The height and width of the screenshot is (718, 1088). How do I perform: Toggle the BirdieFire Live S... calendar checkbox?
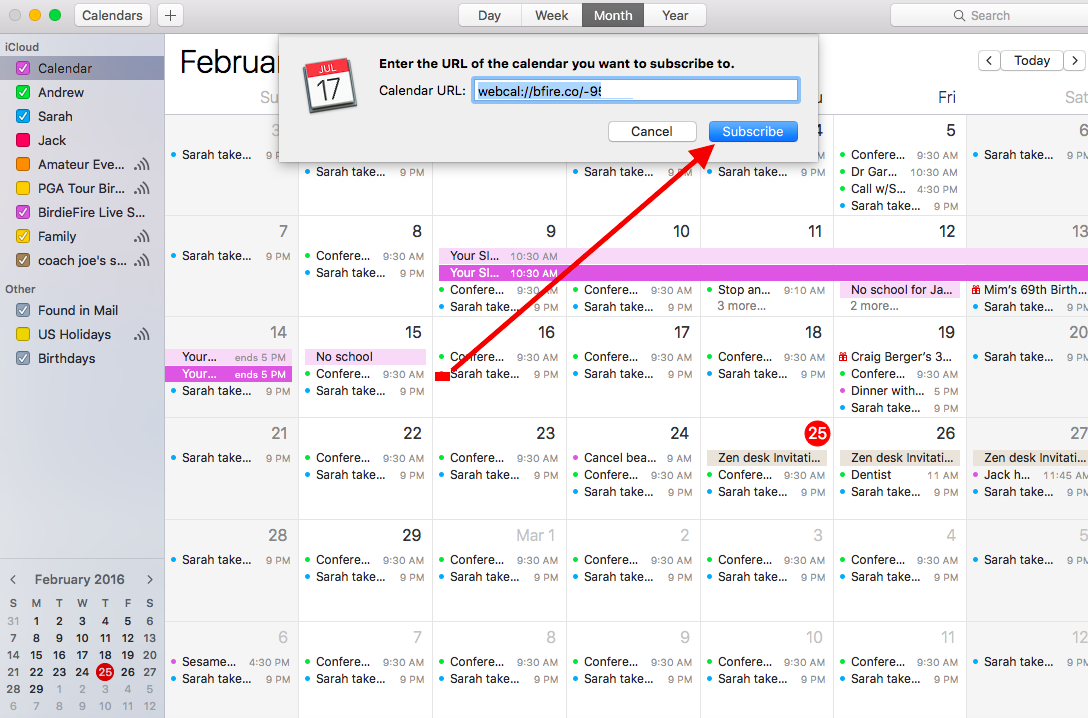[23, 212]
